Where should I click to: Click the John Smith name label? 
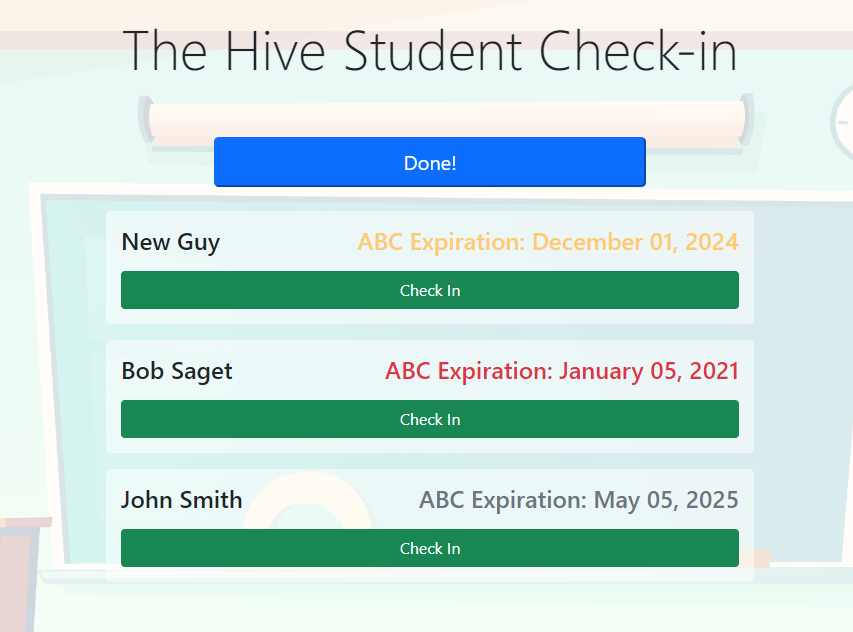(x=181, y=500)
